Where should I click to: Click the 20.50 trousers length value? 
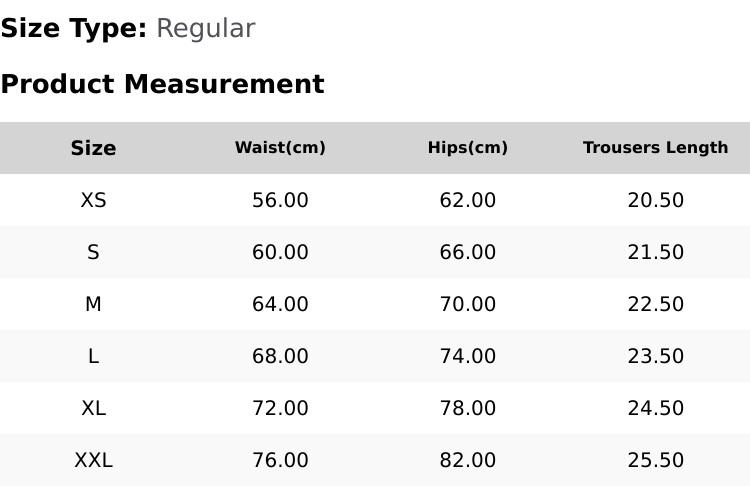pos(655,200)
